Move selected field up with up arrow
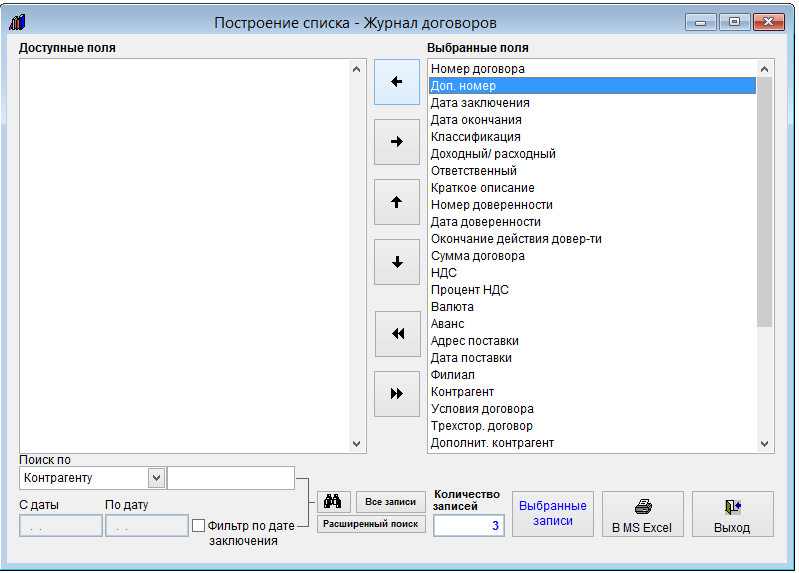Image resolution: width=799 pixels, height=573 pixels. pos(396,202)
